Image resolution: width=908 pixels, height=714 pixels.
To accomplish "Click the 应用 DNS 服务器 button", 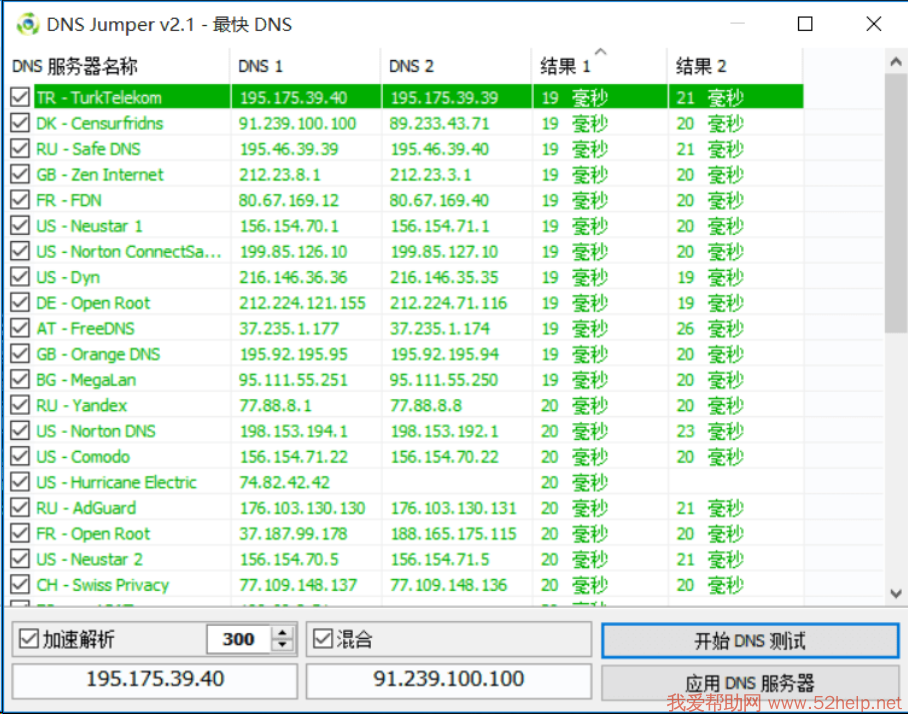I will pos(749,683).
